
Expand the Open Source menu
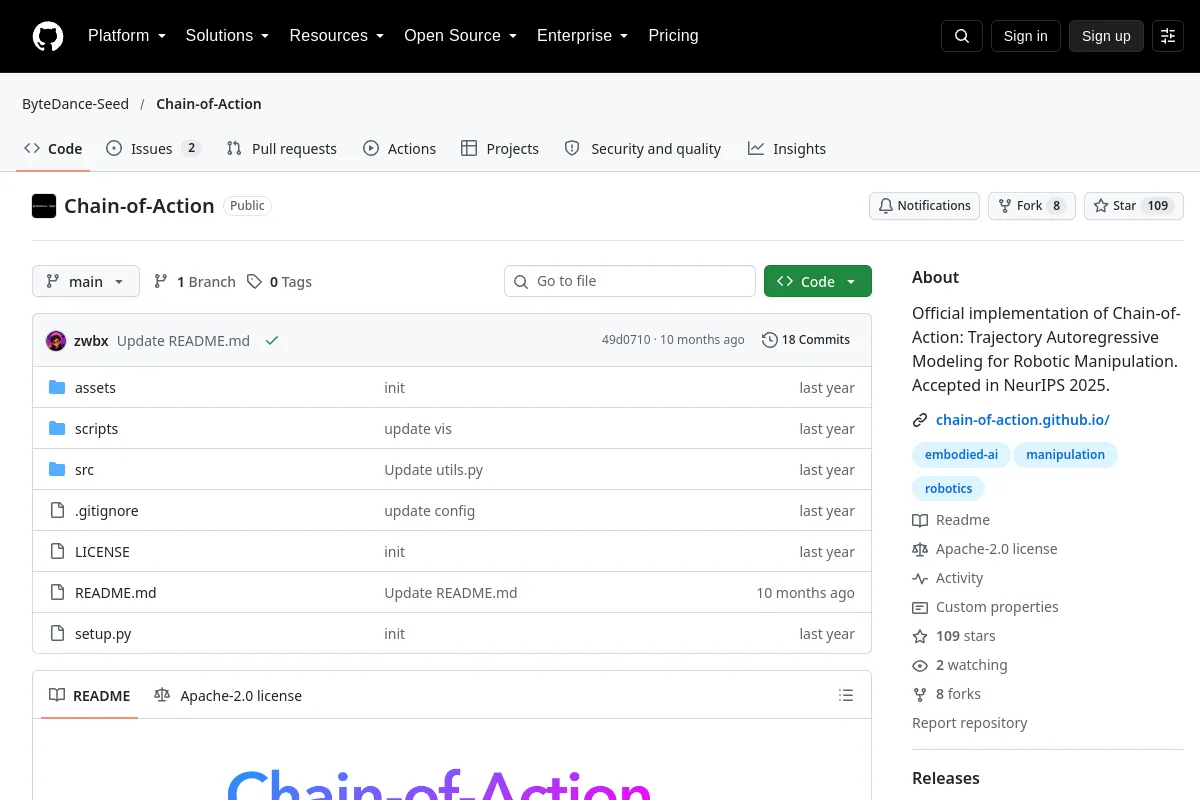pos(460,36)
